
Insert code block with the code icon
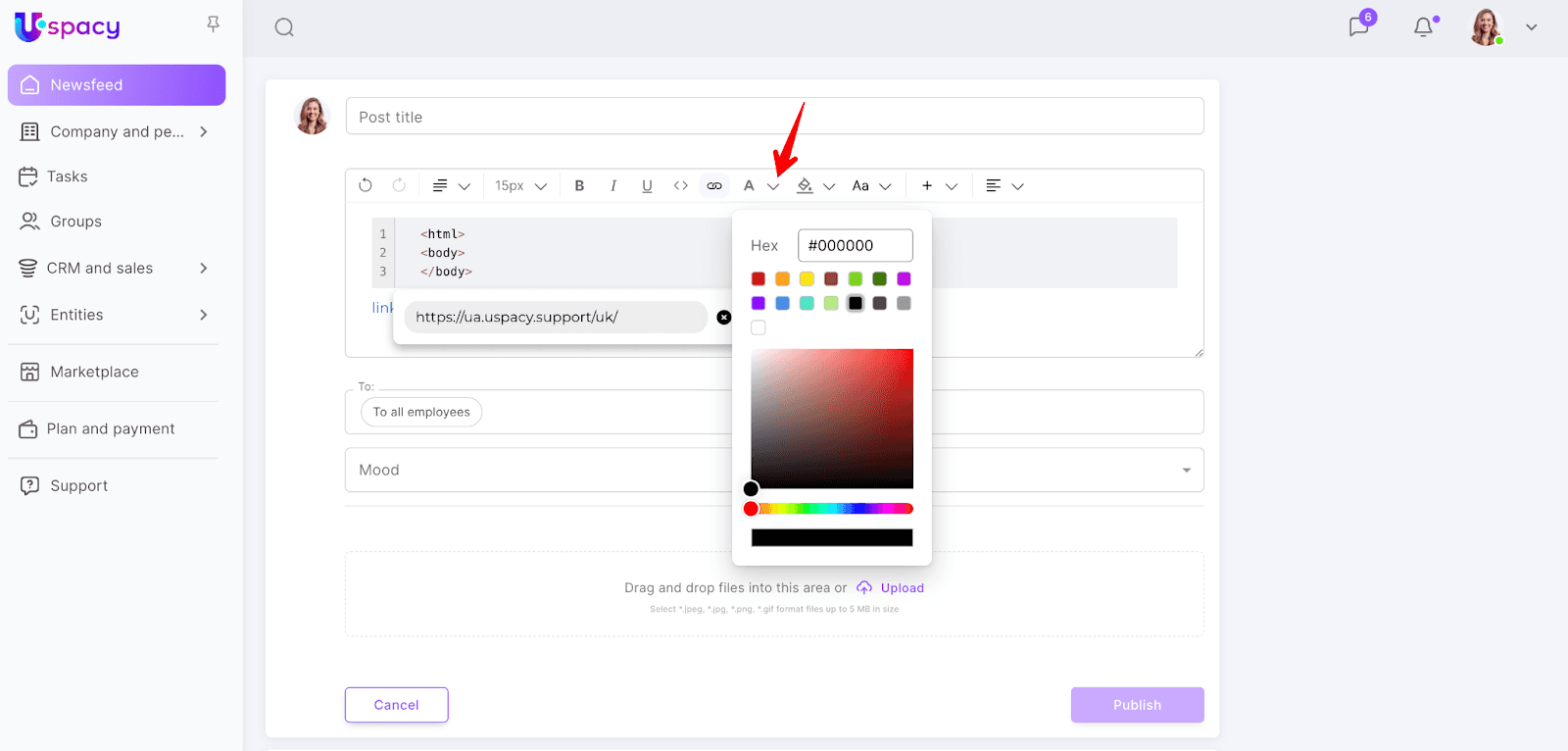pos(680,185)
